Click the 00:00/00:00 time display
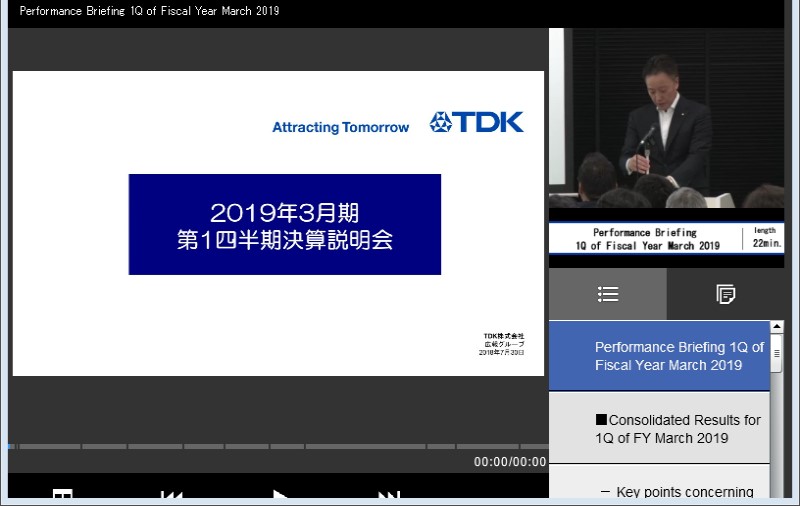The height and width of the screenshot is (506, 800). pos(510,462)
